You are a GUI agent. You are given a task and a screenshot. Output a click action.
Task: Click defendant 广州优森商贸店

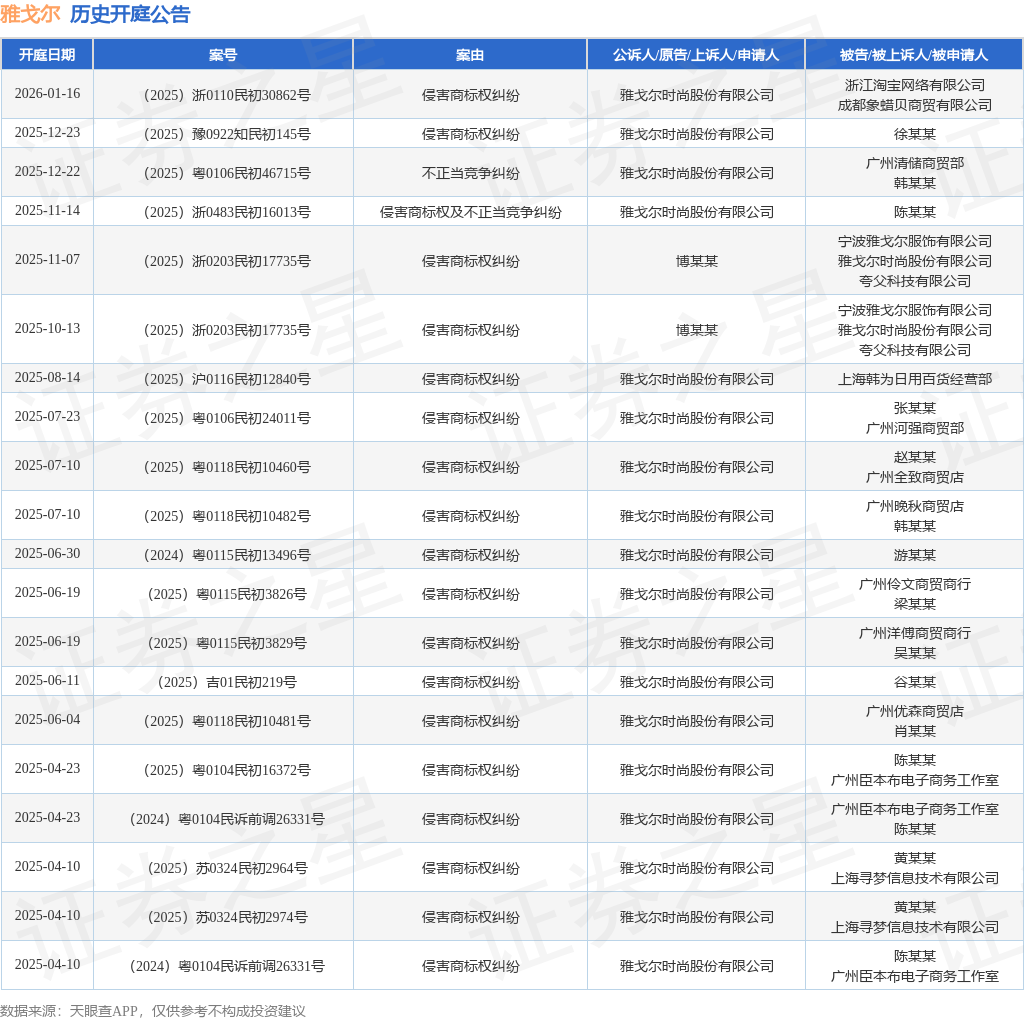pyautogui.click(x=914, y=712)
